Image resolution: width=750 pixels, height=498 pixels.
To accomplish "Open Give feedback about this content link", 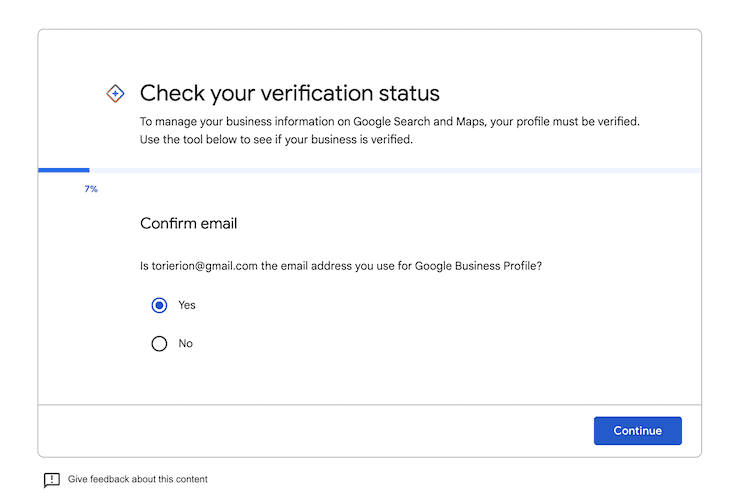I will tap(138, 479).
